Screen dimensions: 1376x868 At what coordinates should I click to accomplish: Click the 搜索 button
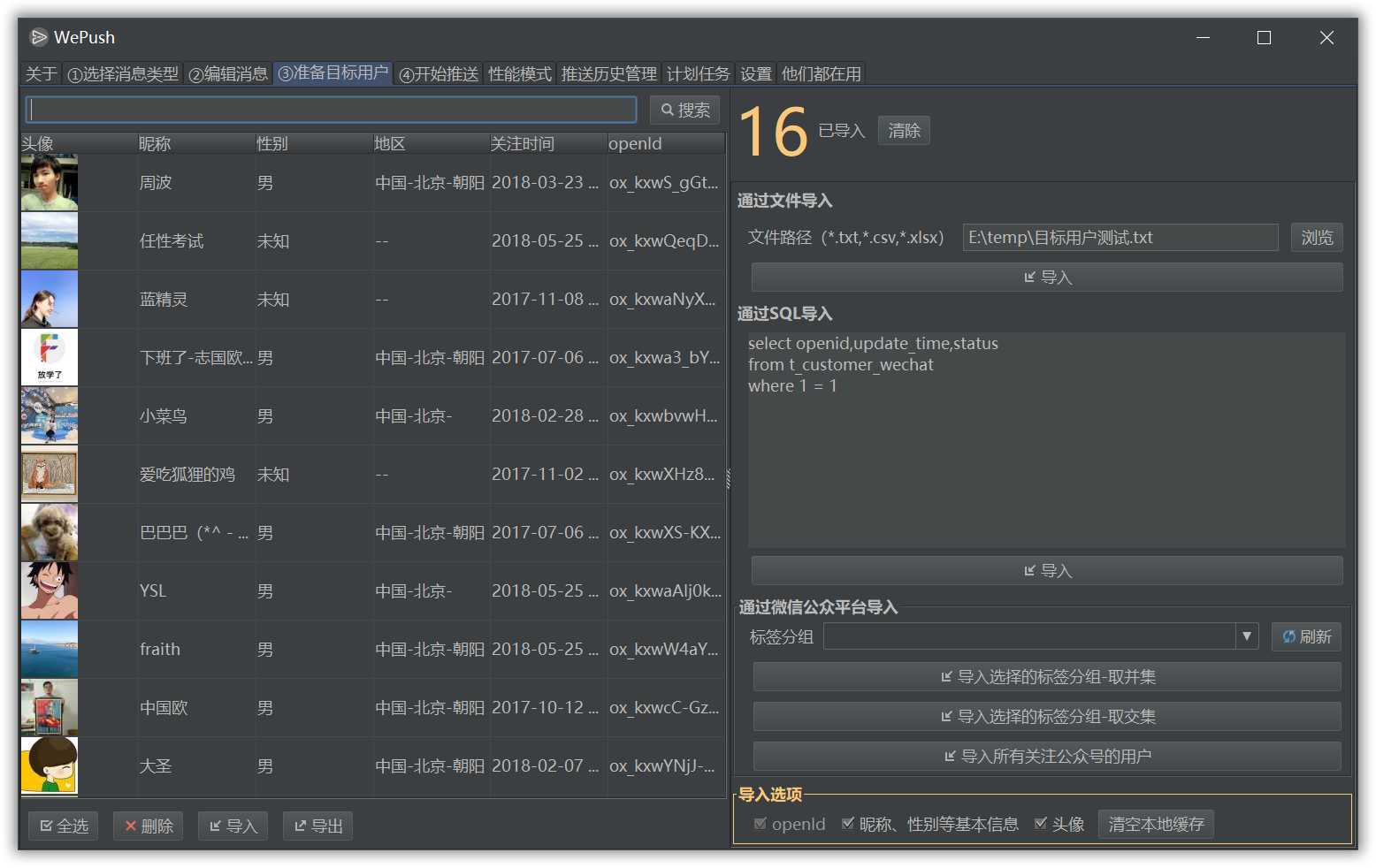click(685, 110)
